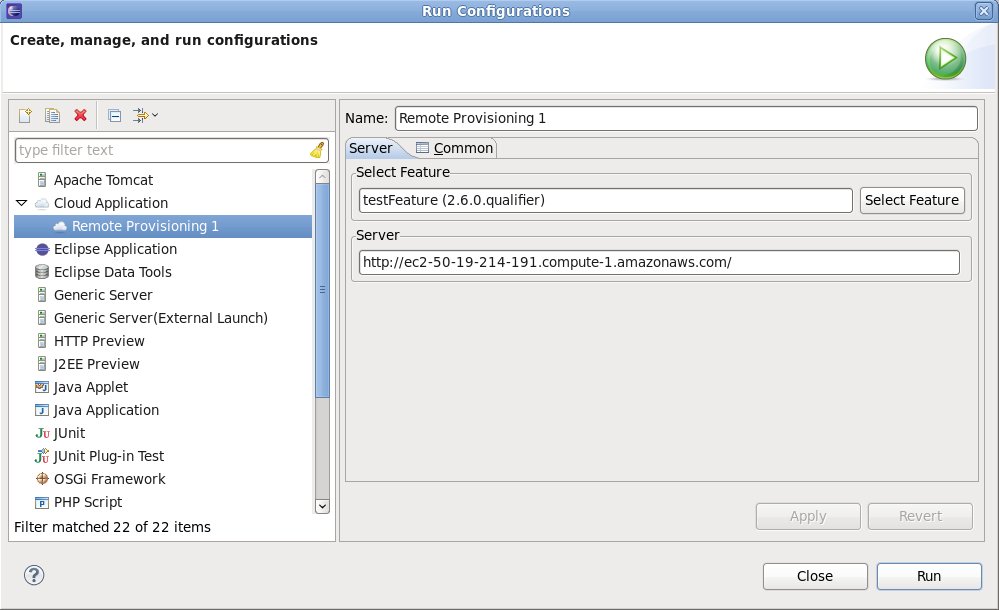
Task: Delete selected configuration with the red X
Action: coord(80,115)
